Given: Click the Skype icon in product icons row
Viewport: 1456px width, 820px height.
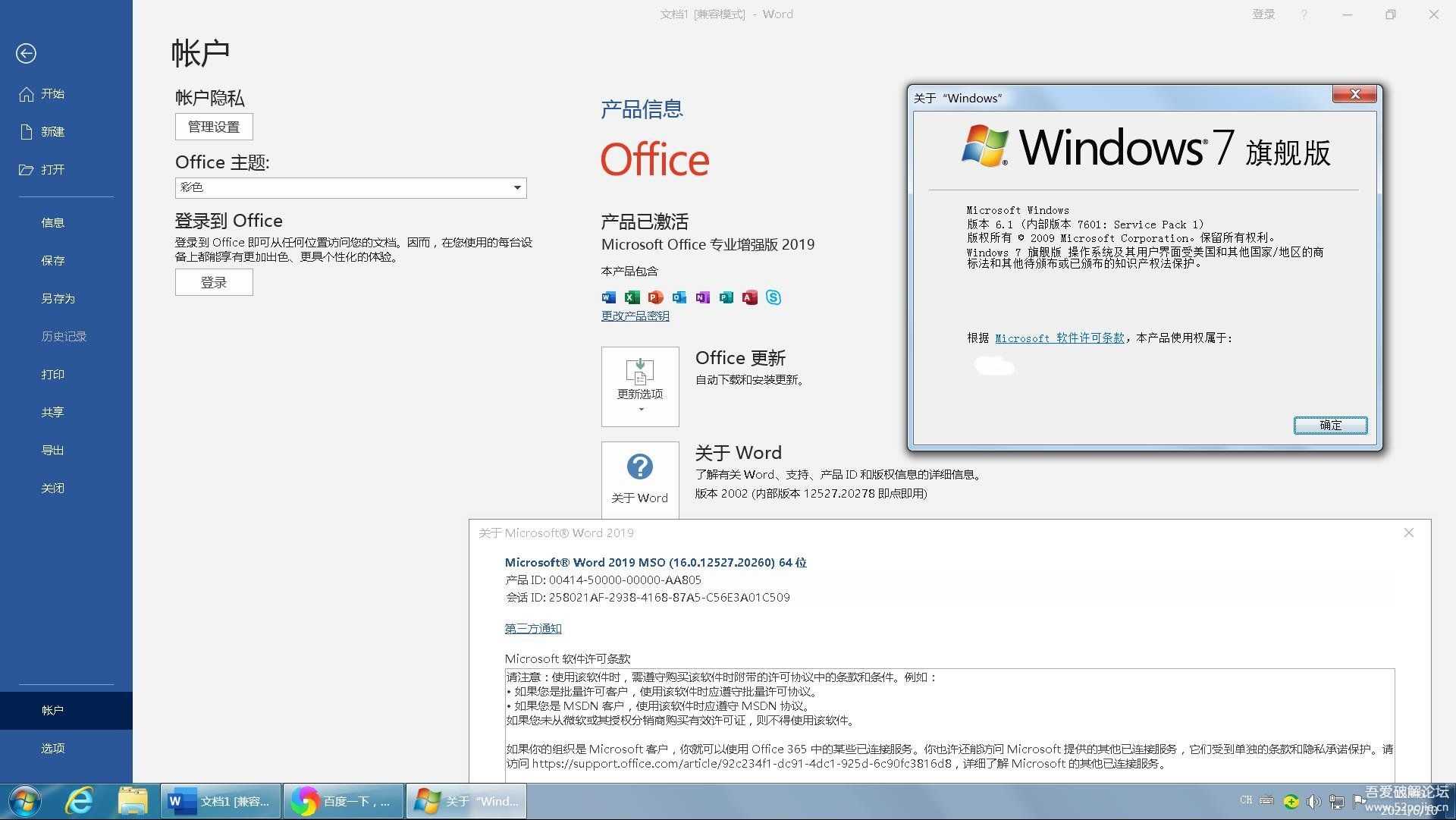Looking at the screenshot, I should tap(775, 297).
